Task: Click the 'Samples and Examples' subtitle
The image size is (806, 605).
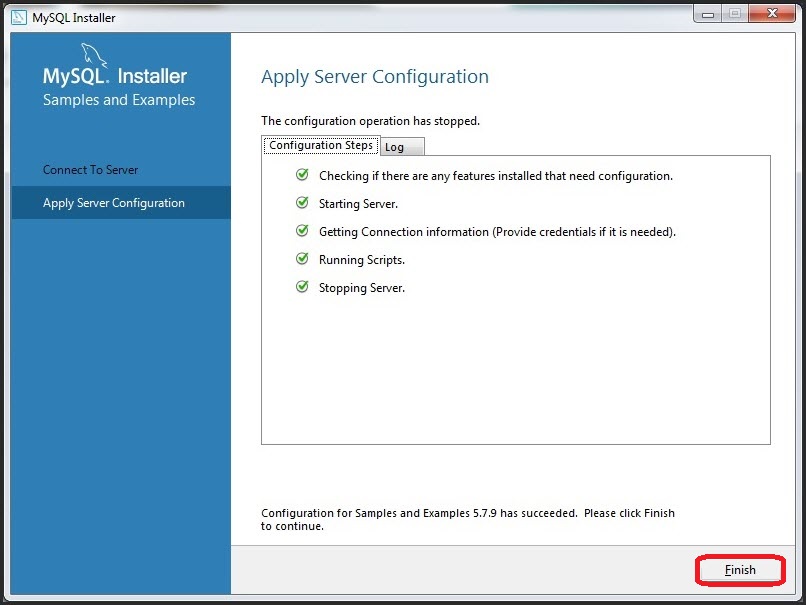Action: coord(119,100)
